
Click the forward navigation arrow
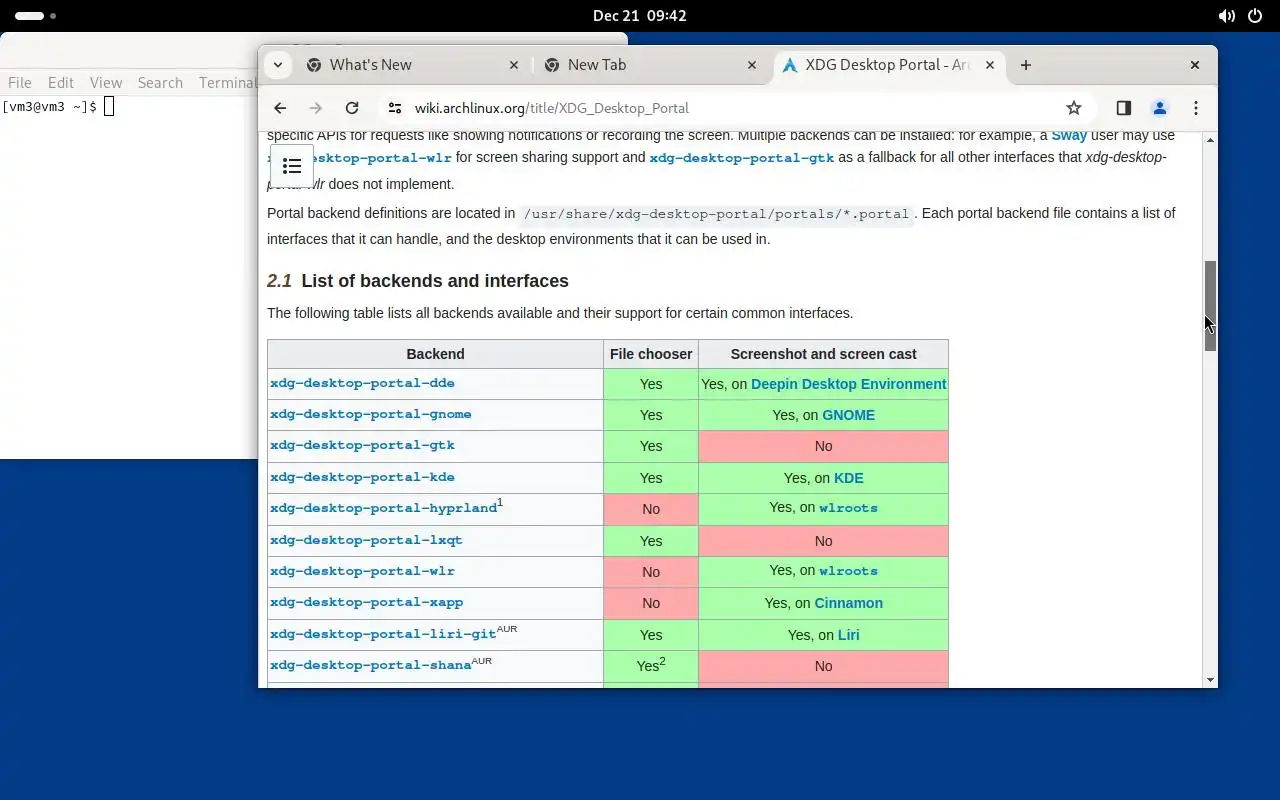316,108
